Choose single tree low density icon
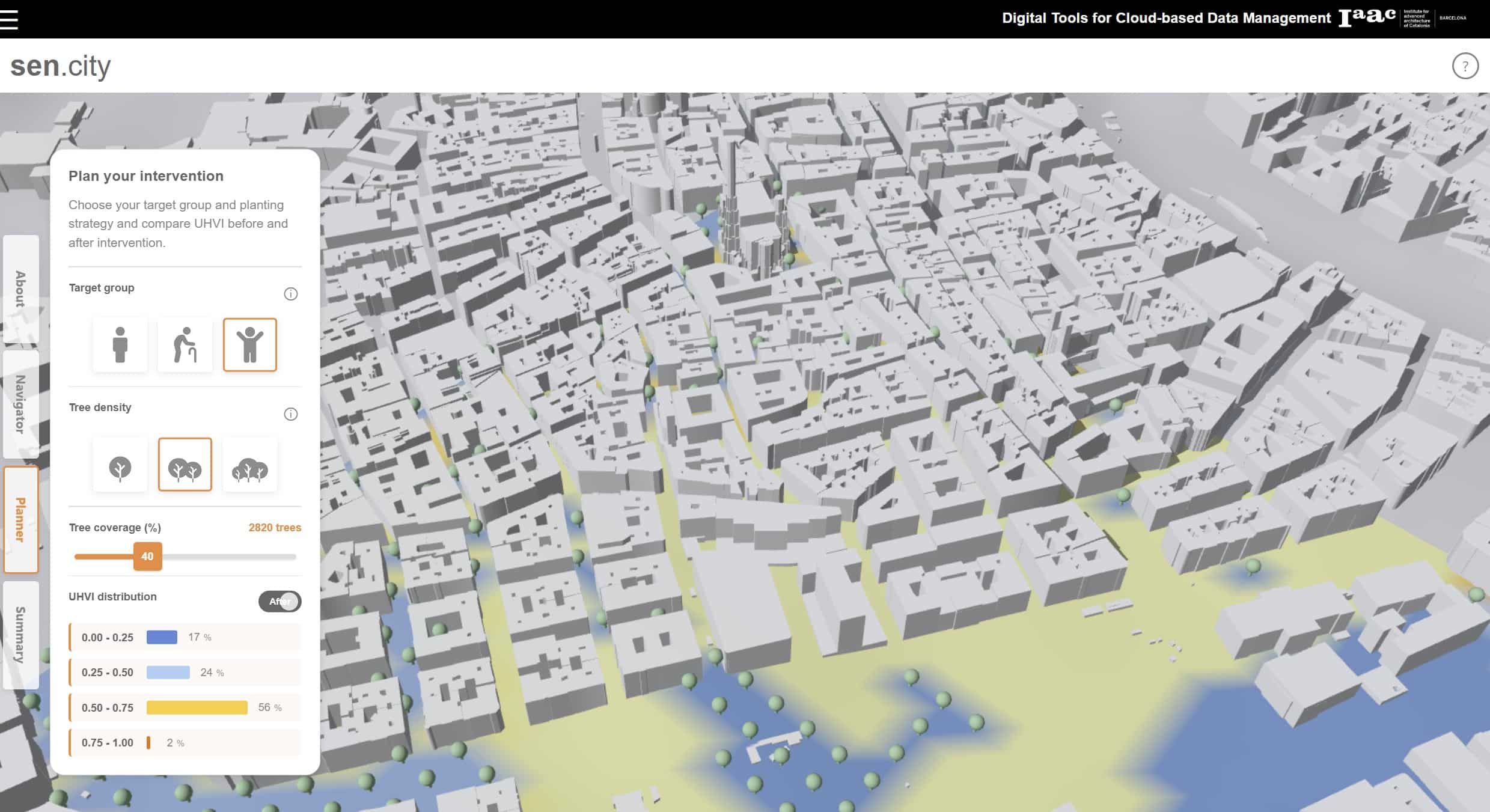Image resolution: width=1490 pixels, height=812 pixels. click(x=120, y=465)
